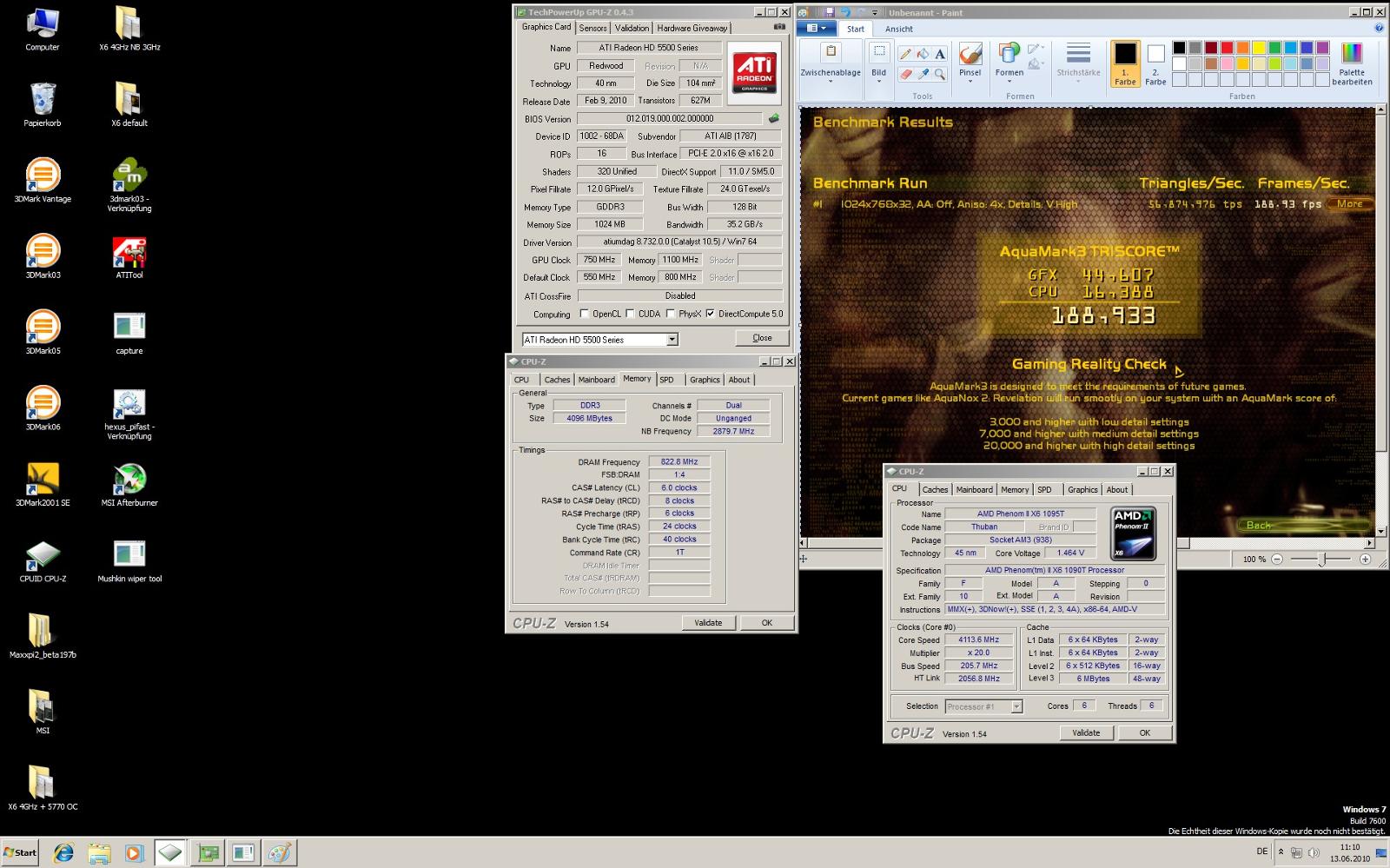Click the Pinsel brush icon
This screenshot has width=1390, height=868.
[970, 54]
